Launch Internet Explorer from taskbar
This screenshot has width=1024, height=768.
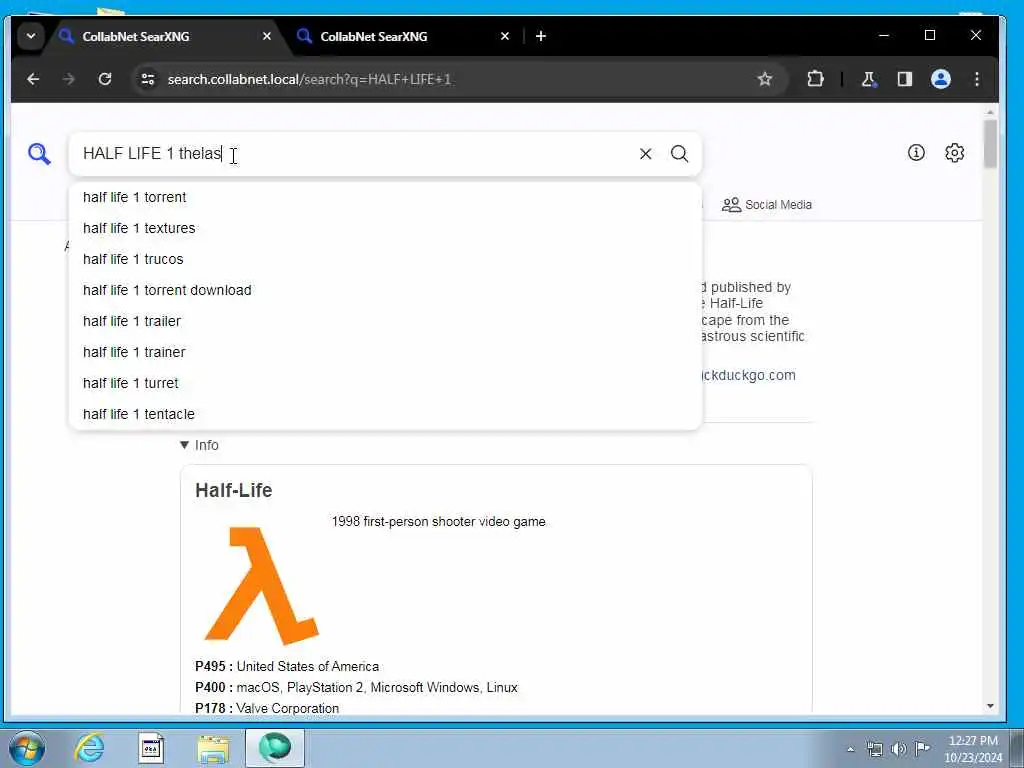click(89, 748)
